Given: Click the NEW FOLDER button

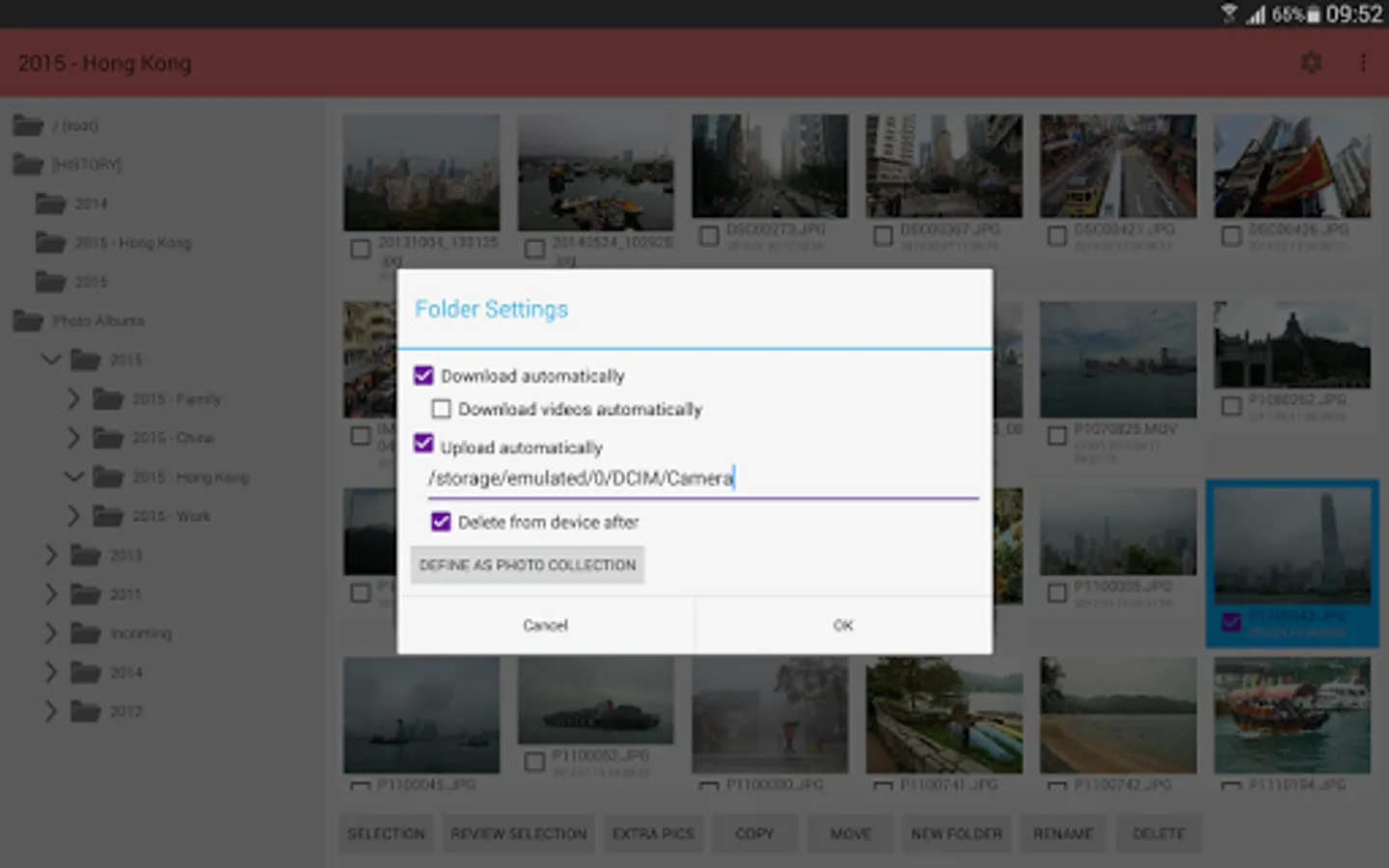Looking at the screenshot, I should 957,833.
